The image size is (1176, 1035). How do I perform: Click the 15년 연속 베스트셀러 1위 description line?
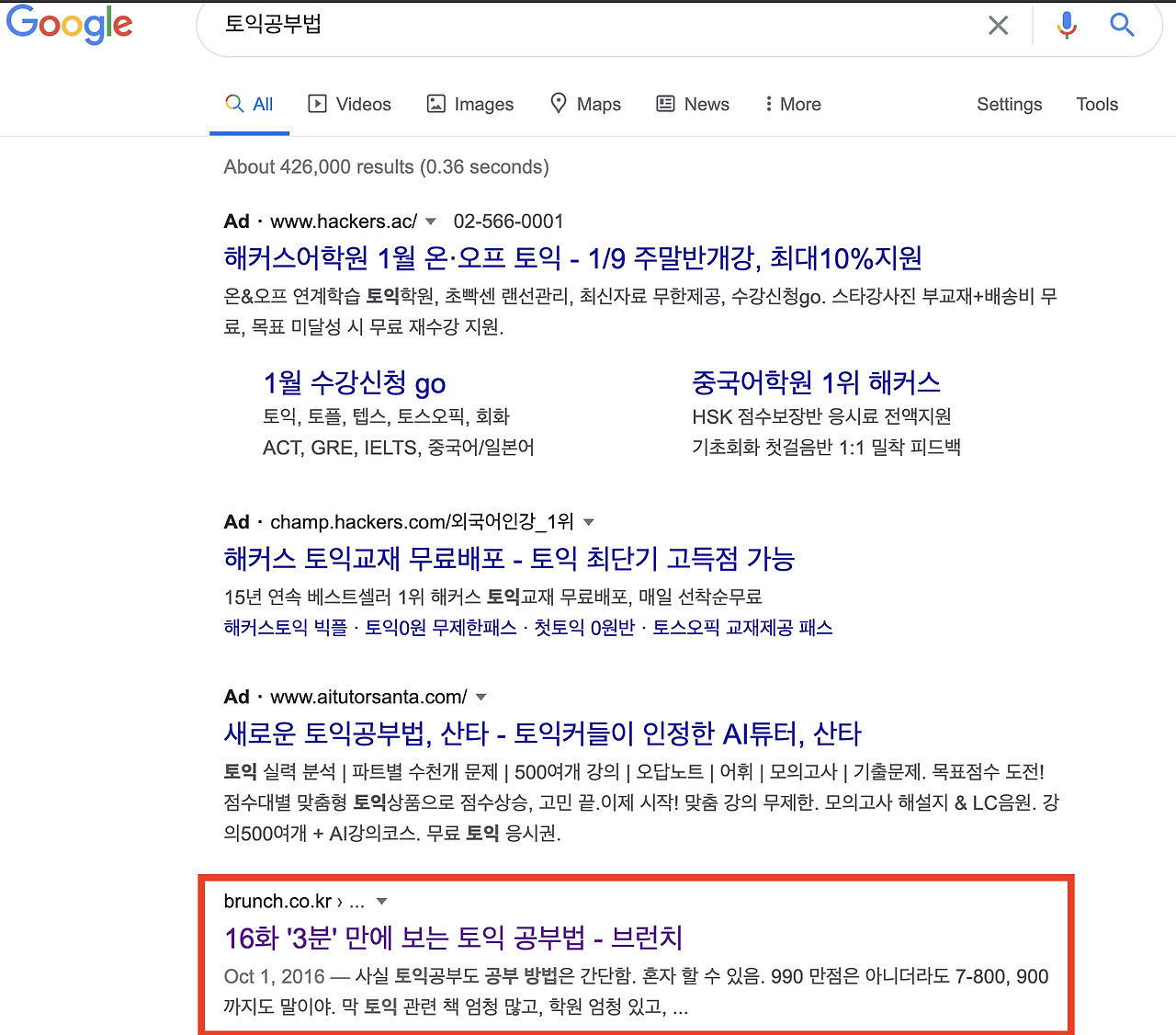pos(493,597)
